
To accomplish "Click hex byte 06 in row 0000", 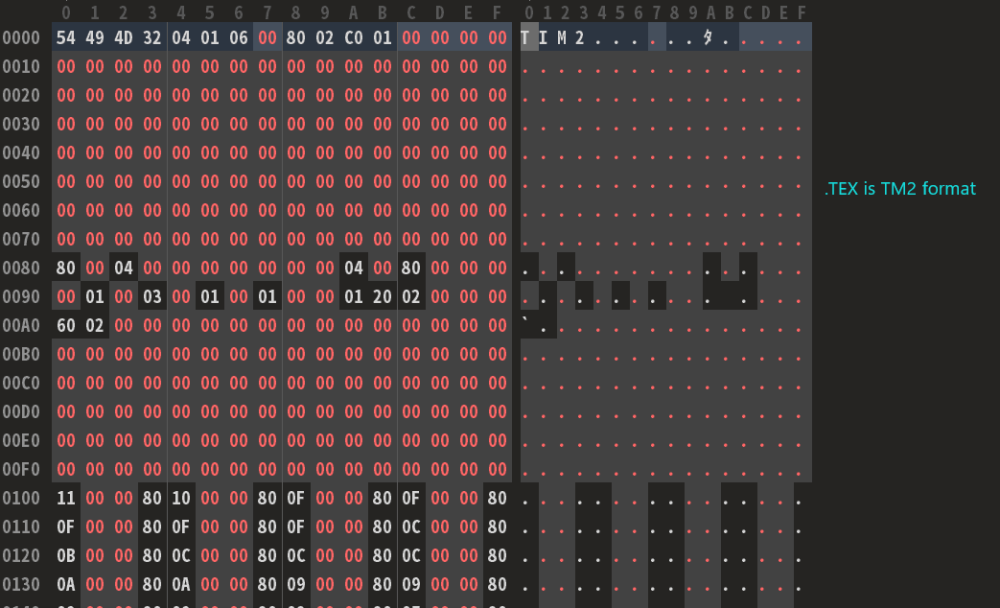I will pyautogui.click(x=239, y=38).
